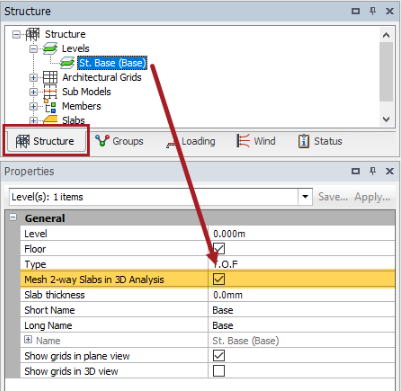The width and height of the screenshot is (401, 391).
Task: Click the Architectural Grids icon
Action: pos(50,77)
